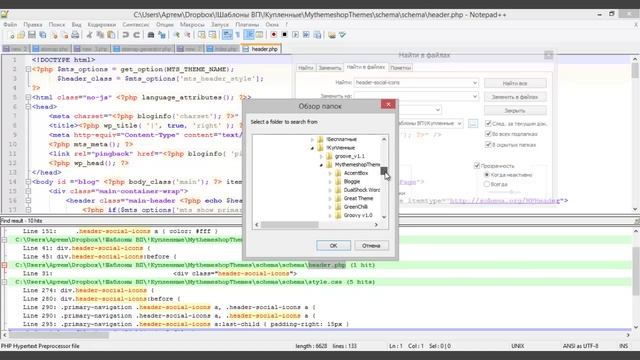Click the Synchronize horizontal scrolling icon
The width and height of the screenshot is (640, 360).
click(212, 36)
